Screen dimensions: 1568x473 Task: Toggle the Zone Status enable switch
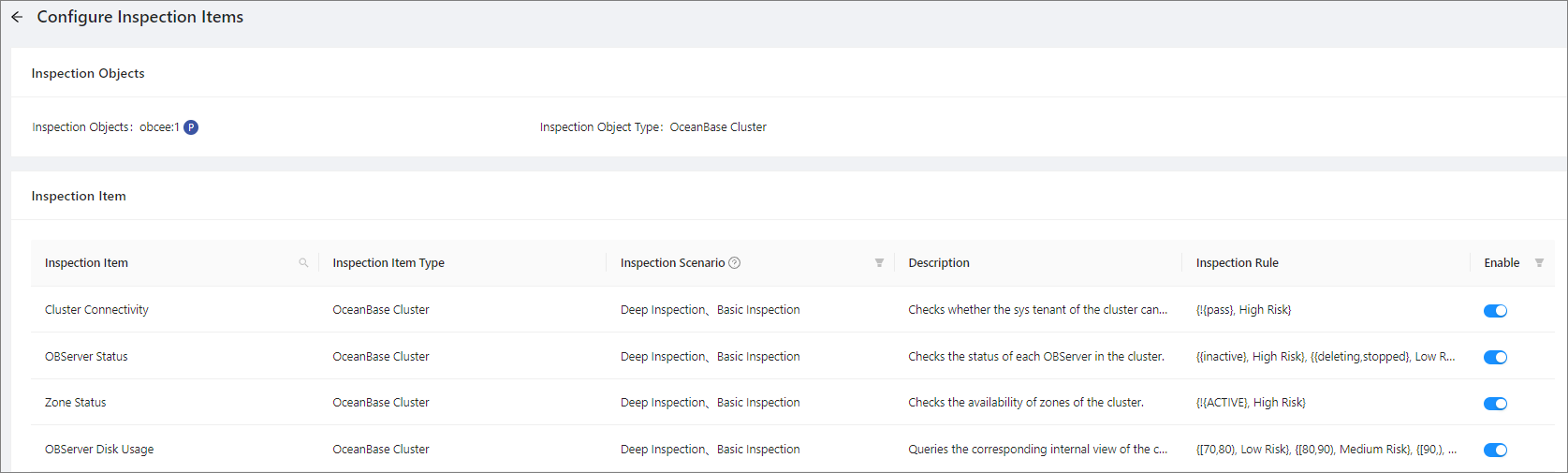coord(1495,404)
